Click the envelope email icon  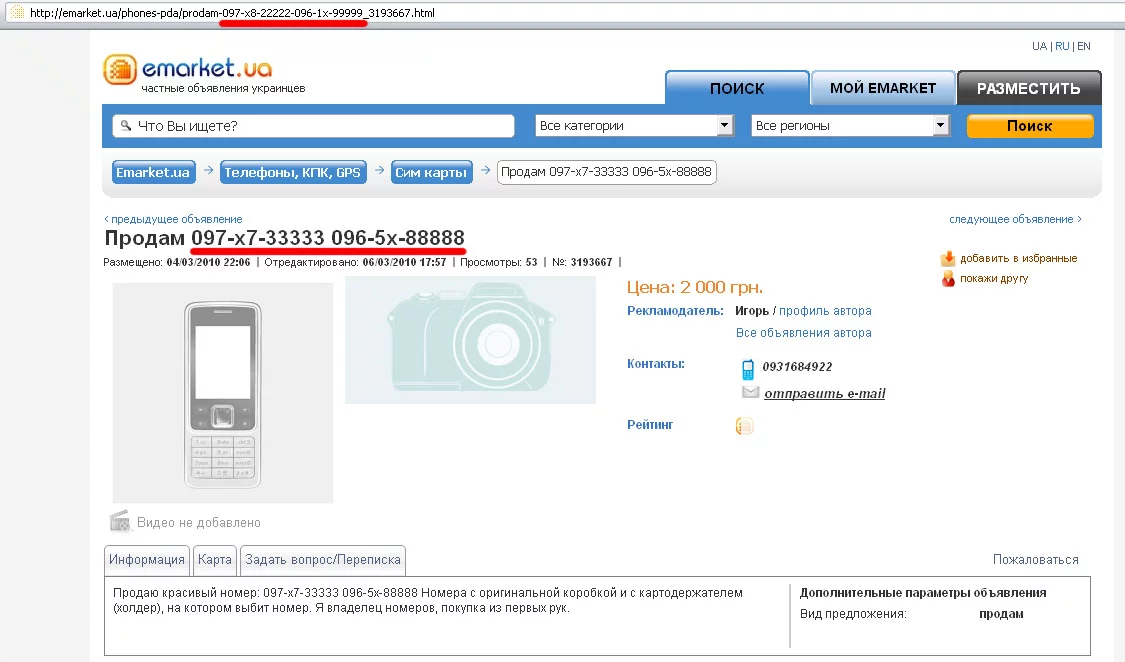pos(750,392)
